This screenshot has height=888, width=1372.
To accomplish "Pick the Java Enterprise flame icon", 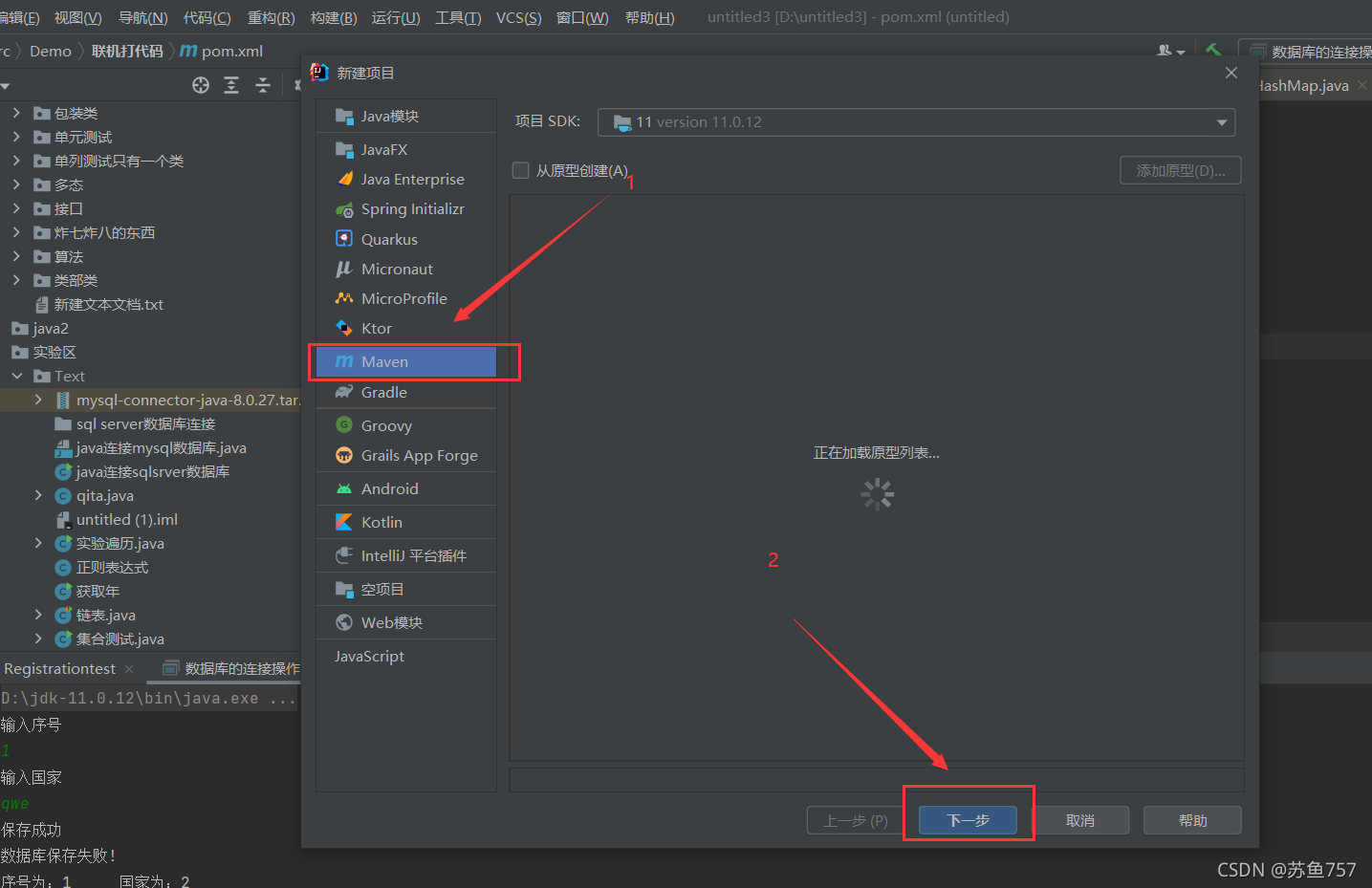I will pos(344,179).
